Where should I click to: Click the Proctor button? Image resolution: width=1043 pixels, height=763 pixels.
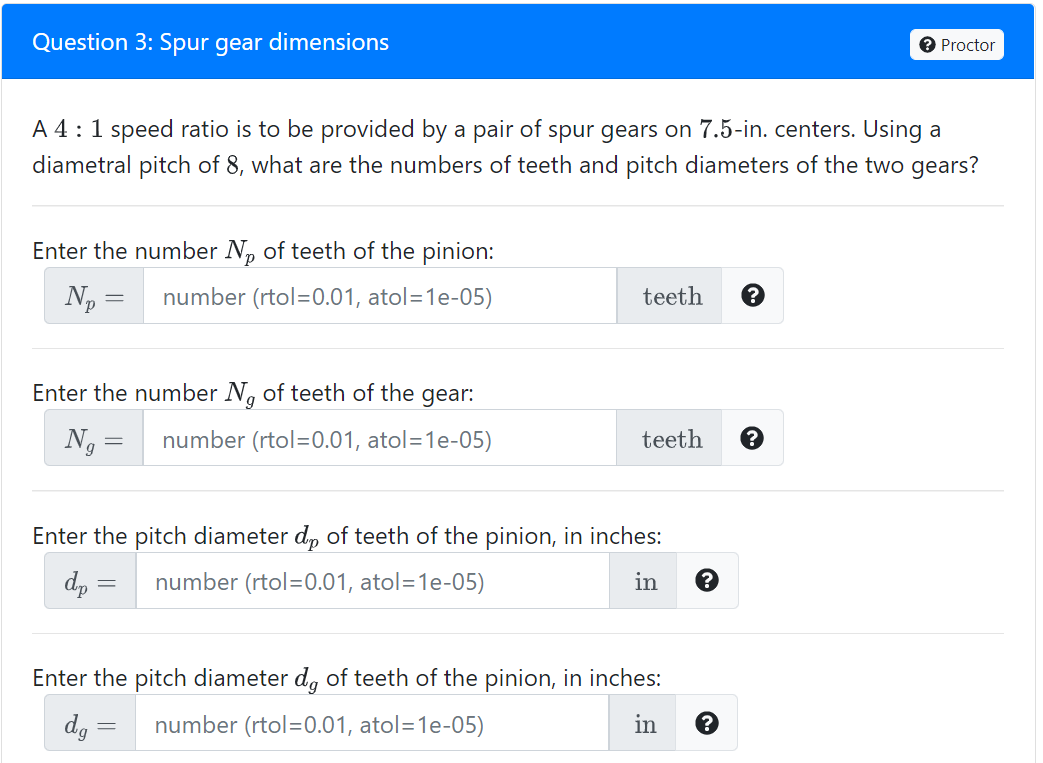coord(957,45)
